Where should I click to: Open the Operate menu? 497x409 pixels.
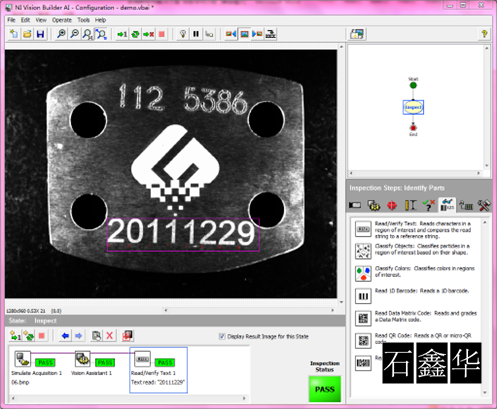62,20
